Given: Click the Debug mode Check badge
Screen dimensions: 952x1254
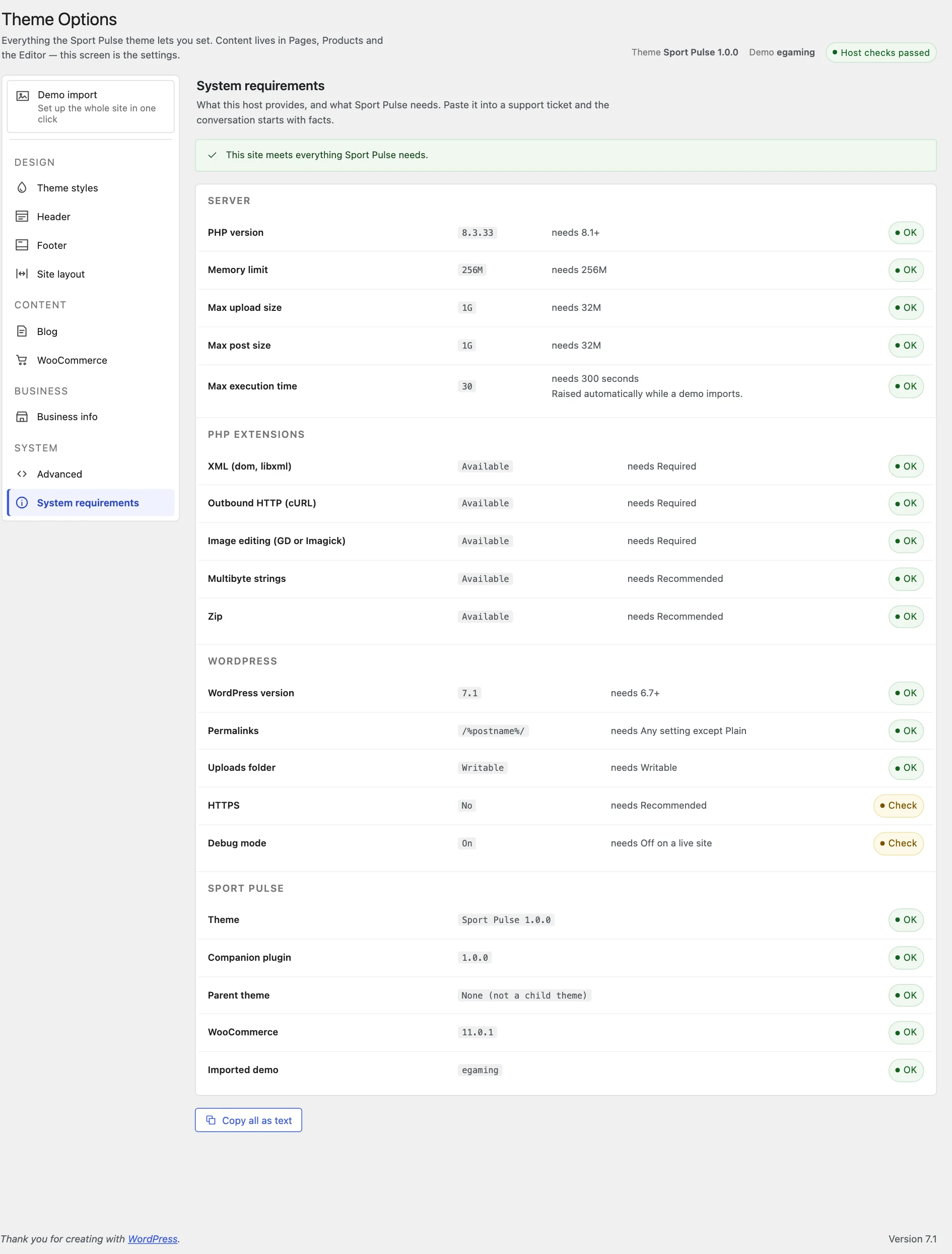Looking at the screenshot, I should (898, 843).
